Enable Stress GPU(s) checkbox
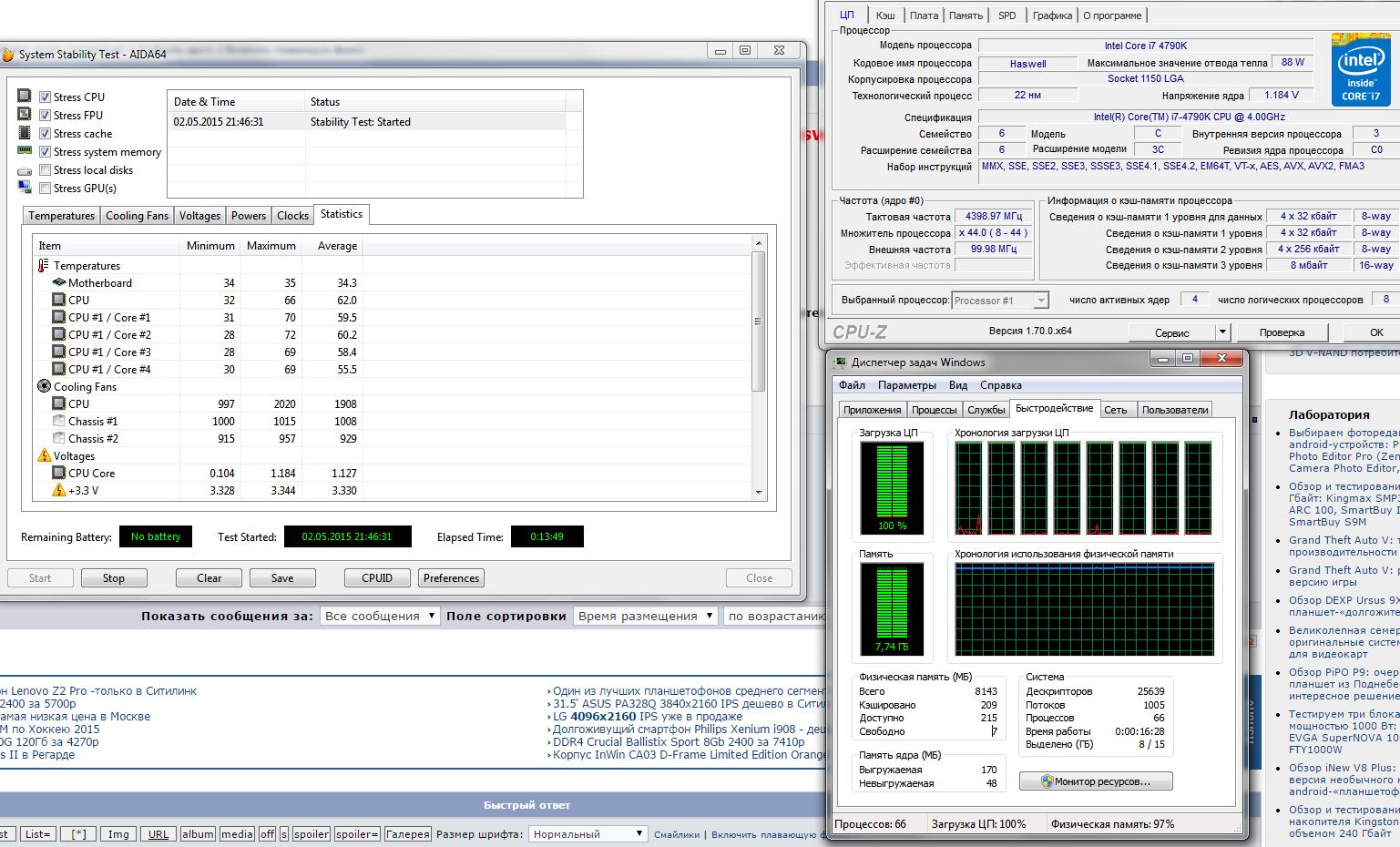This screenshot has height=847, width=1400. [x=45, y=188]
